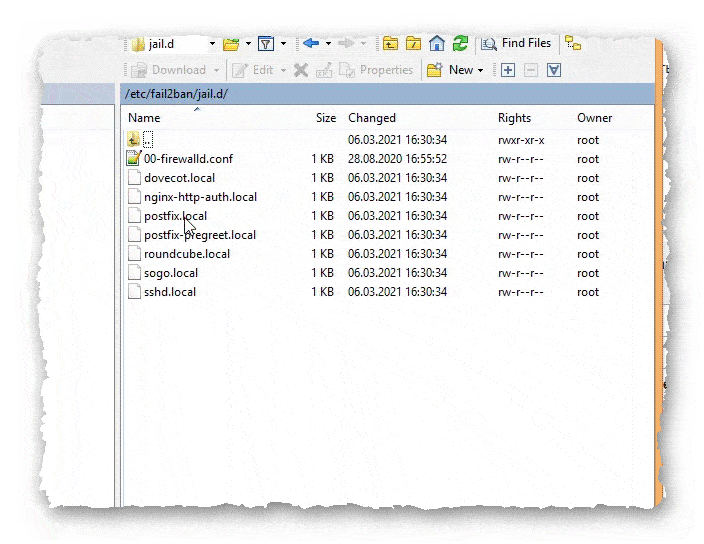Refresh the directory with green arrows icon

coord(460,44)
